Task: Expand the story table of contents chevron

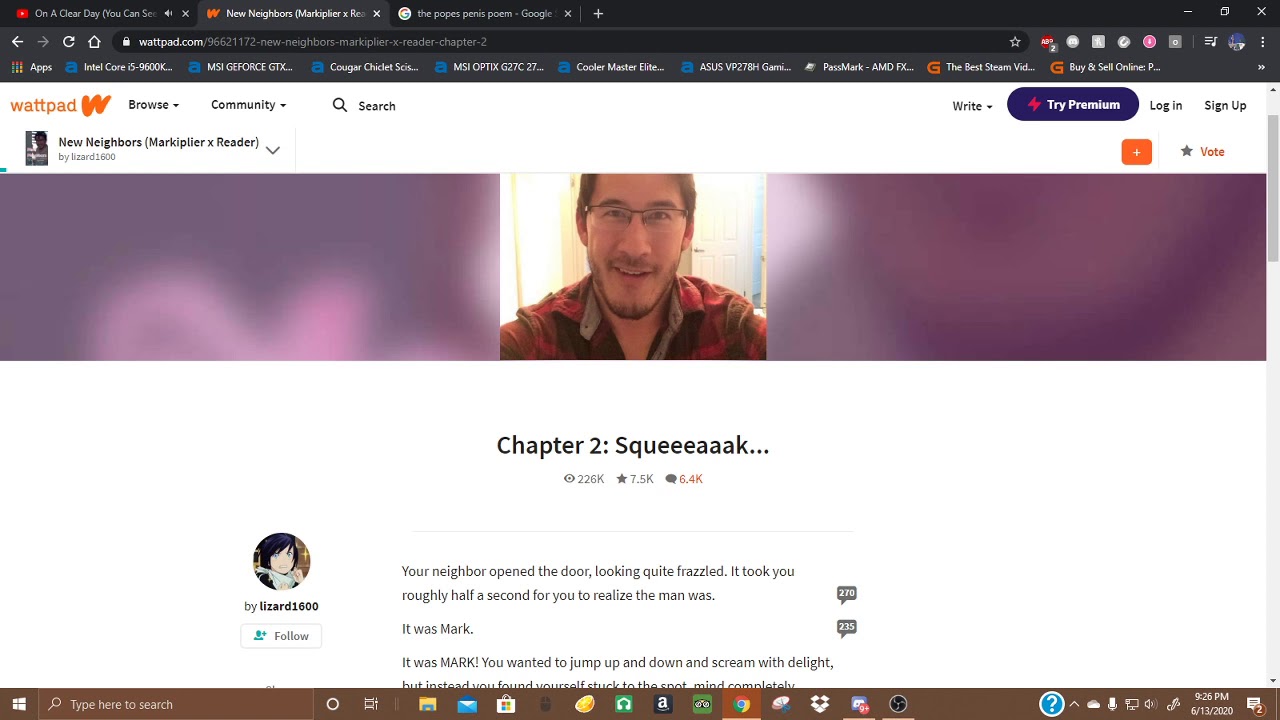Action: (272, 150)
